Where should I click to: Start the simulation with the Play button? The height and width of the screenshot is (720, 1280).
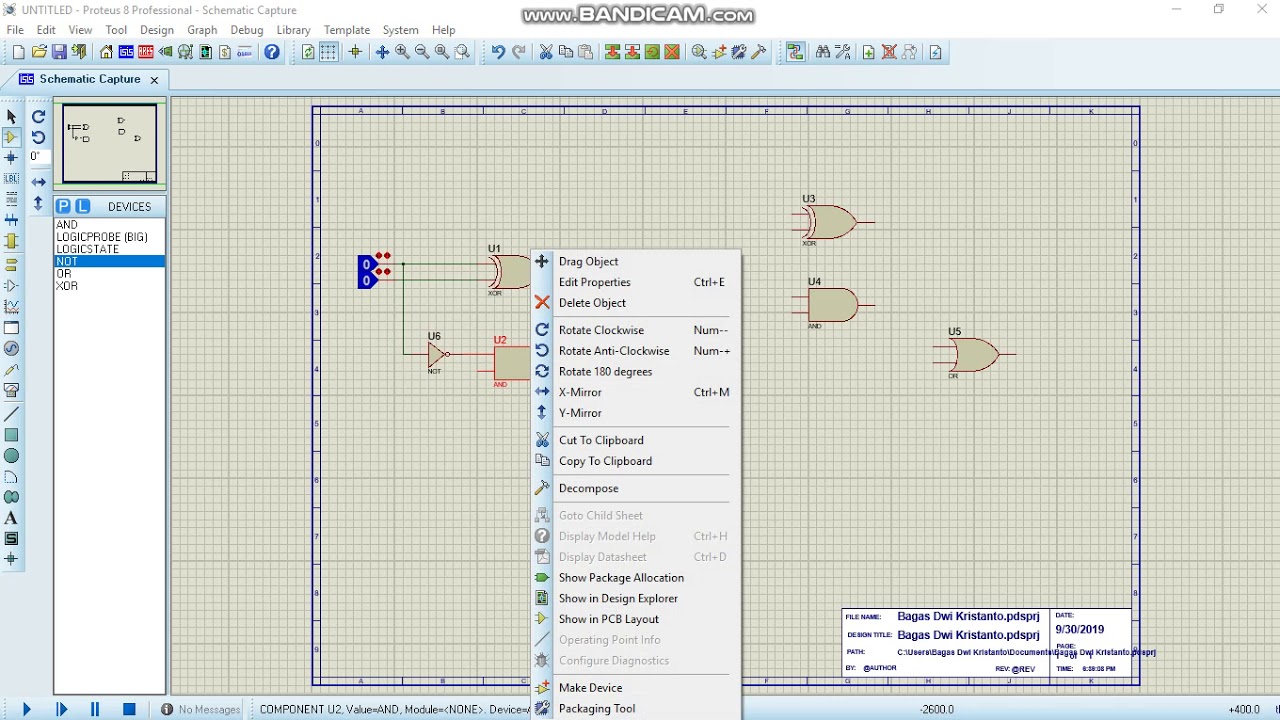[26, 709]
